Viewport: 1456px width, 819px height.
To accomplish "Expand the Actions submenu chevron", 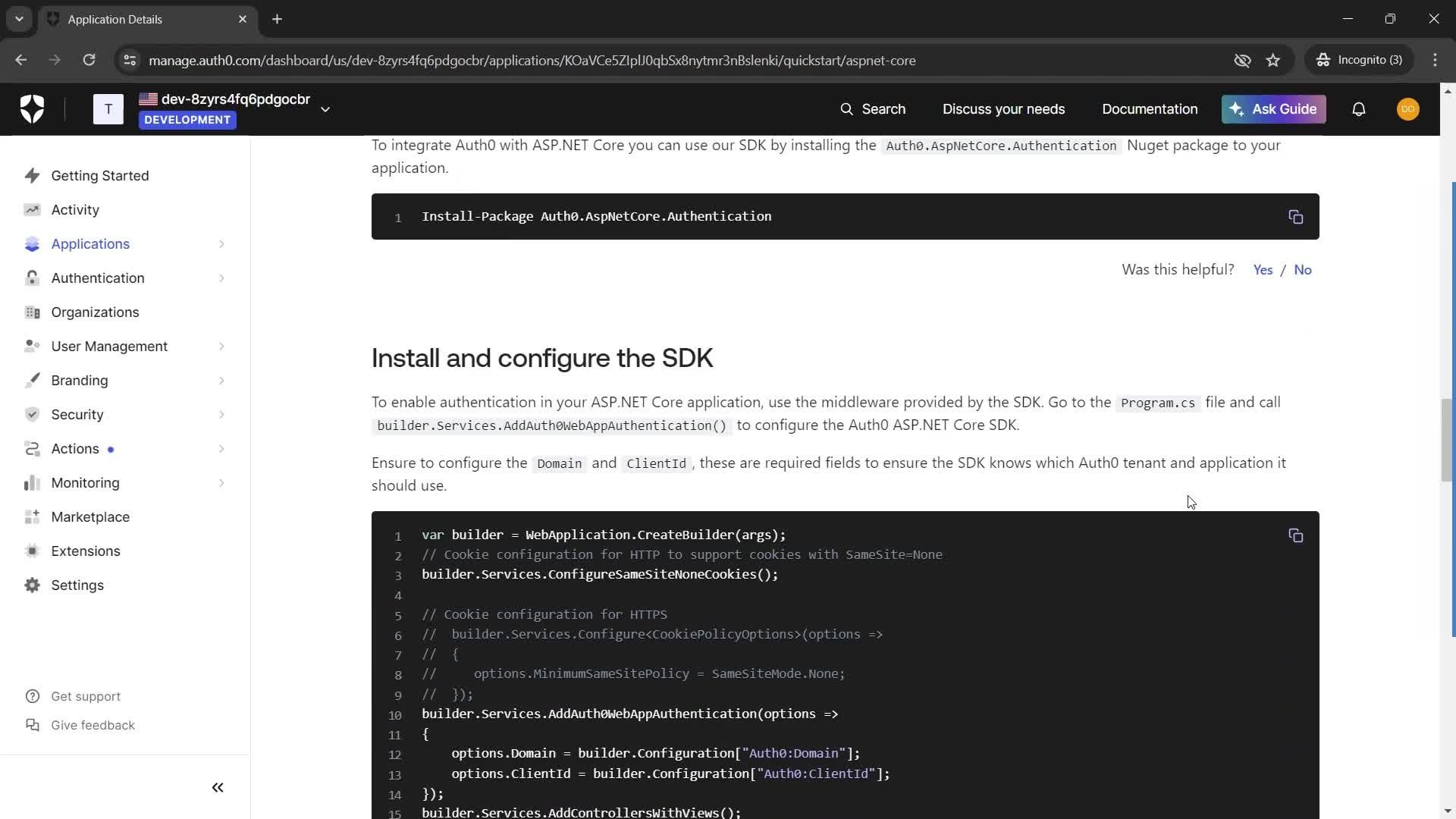I will [221, 449].
